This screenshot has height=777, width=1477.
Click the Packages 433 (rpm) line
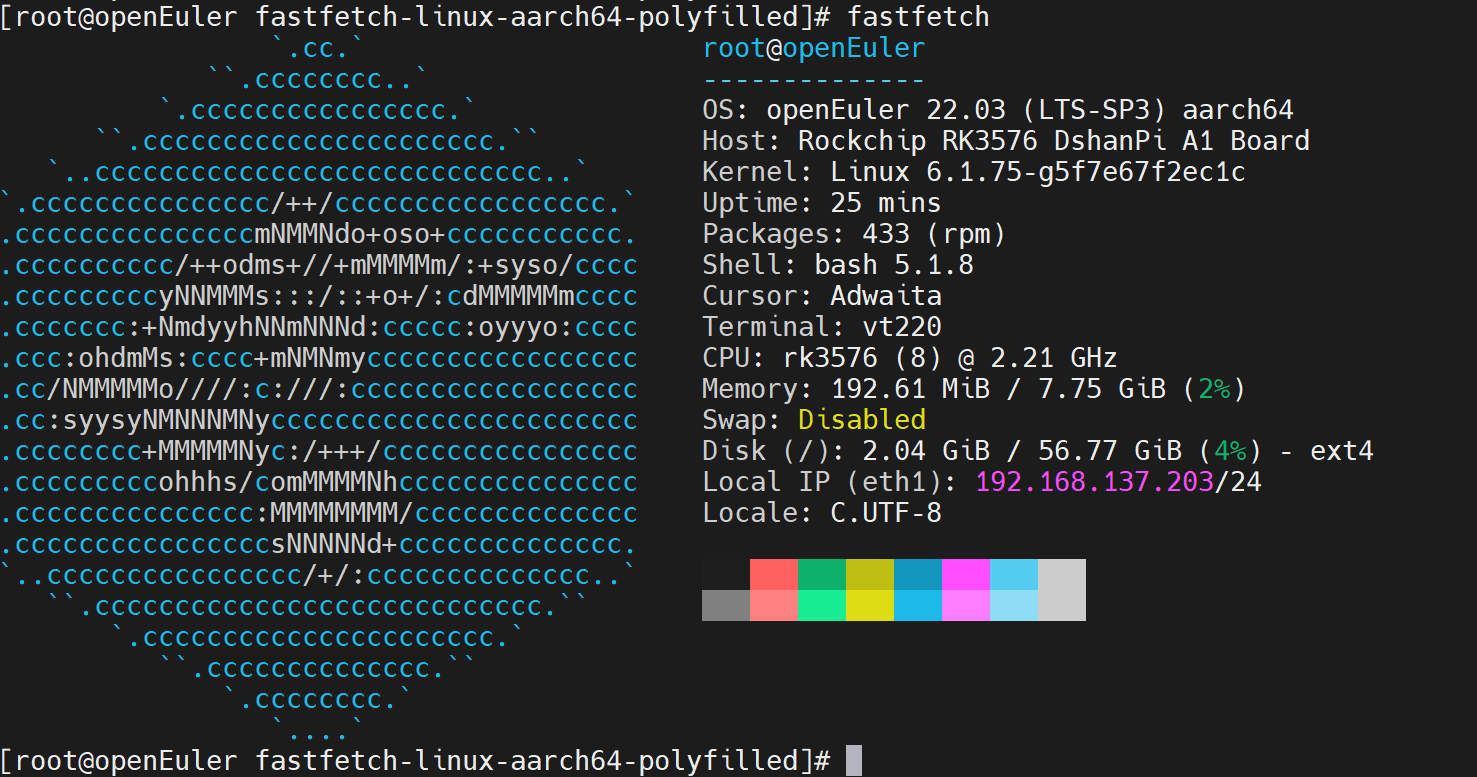853,234
